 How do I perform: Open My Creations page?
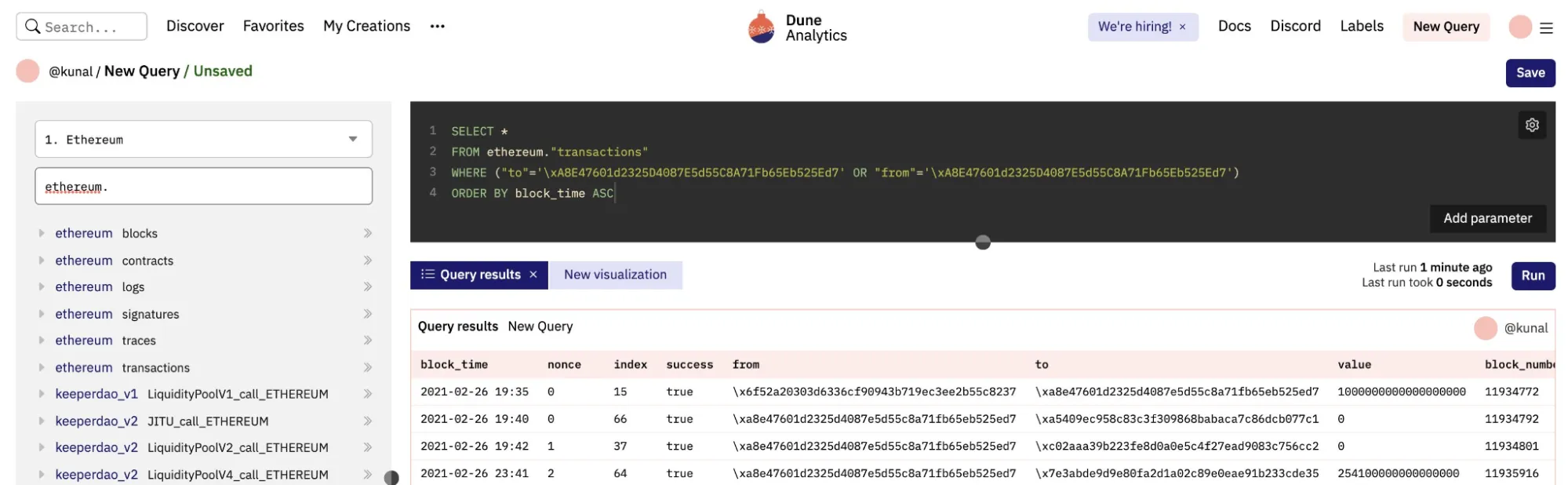(x=366, y=27)
